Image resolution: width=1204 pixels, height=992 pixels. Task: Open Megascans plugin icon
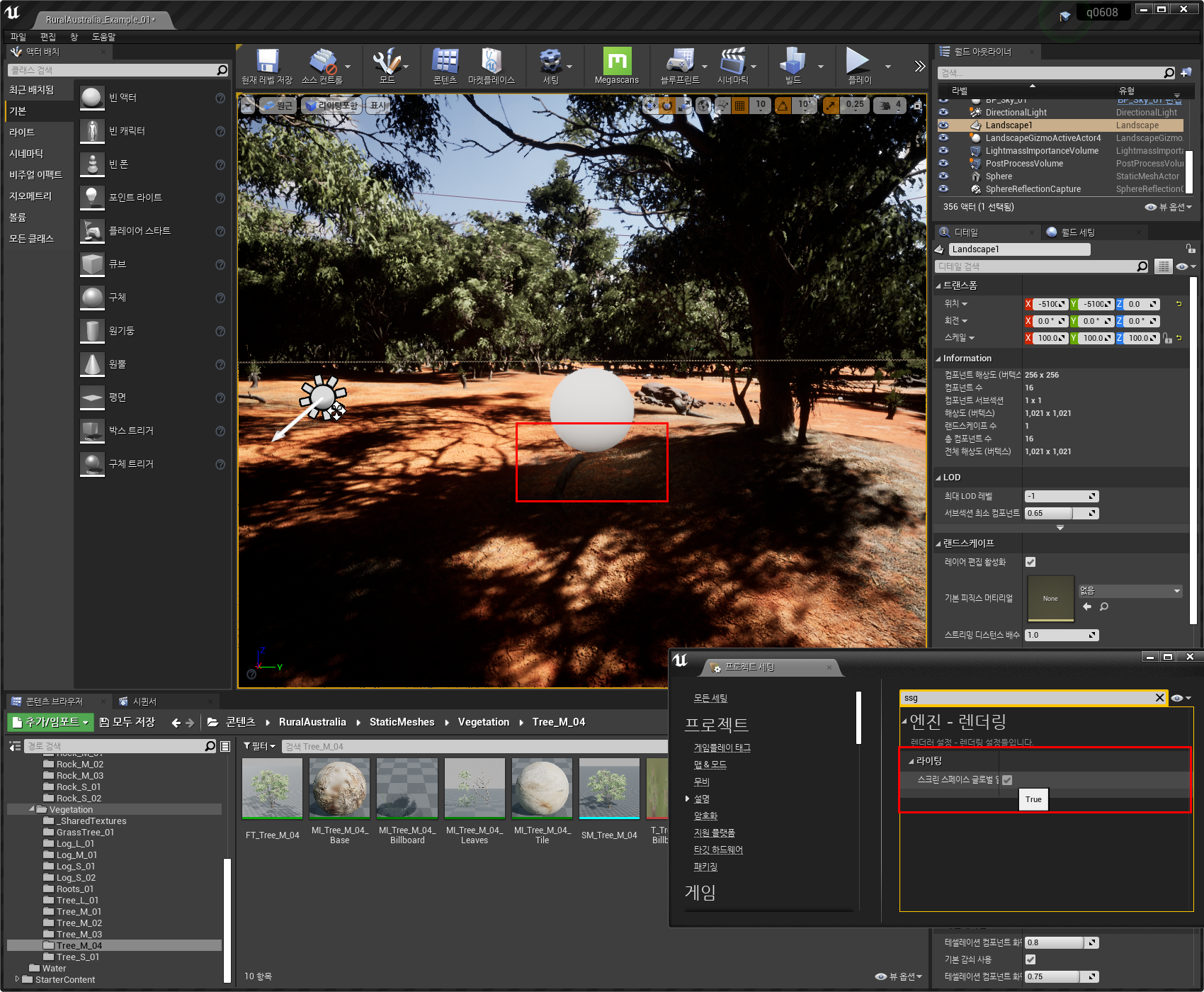click(x=617, y=61)
